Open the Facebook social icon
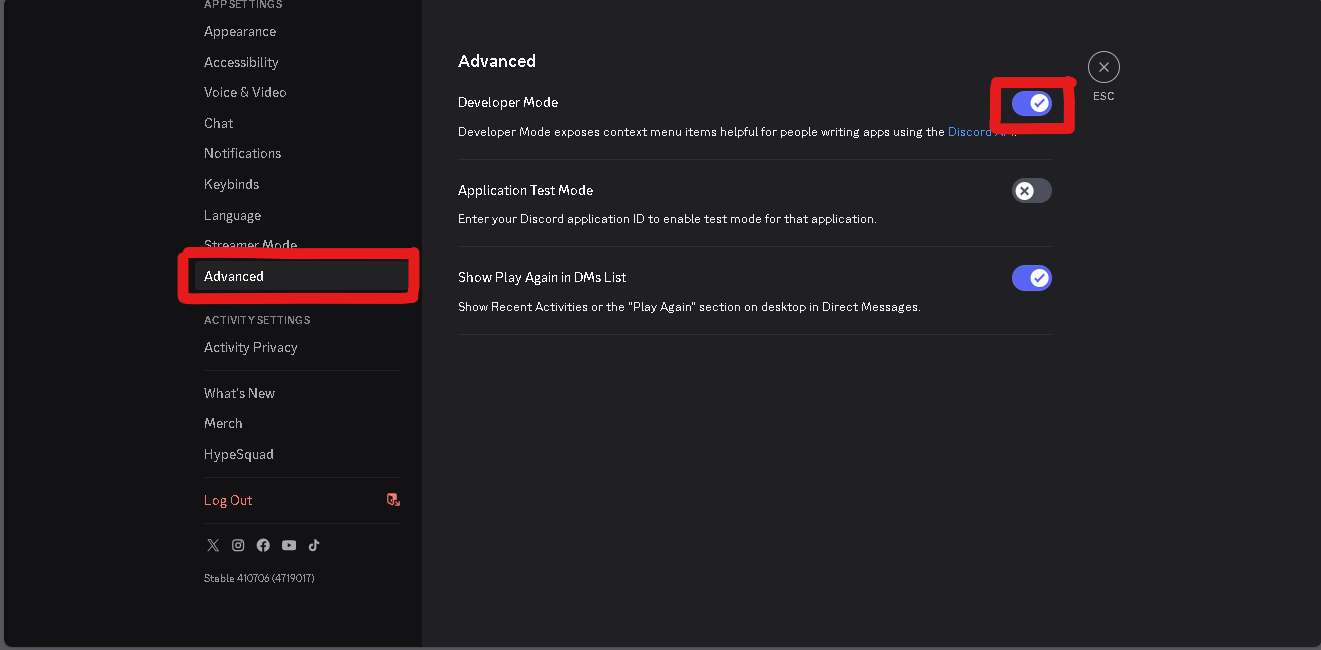 click(x=263, y=545)
